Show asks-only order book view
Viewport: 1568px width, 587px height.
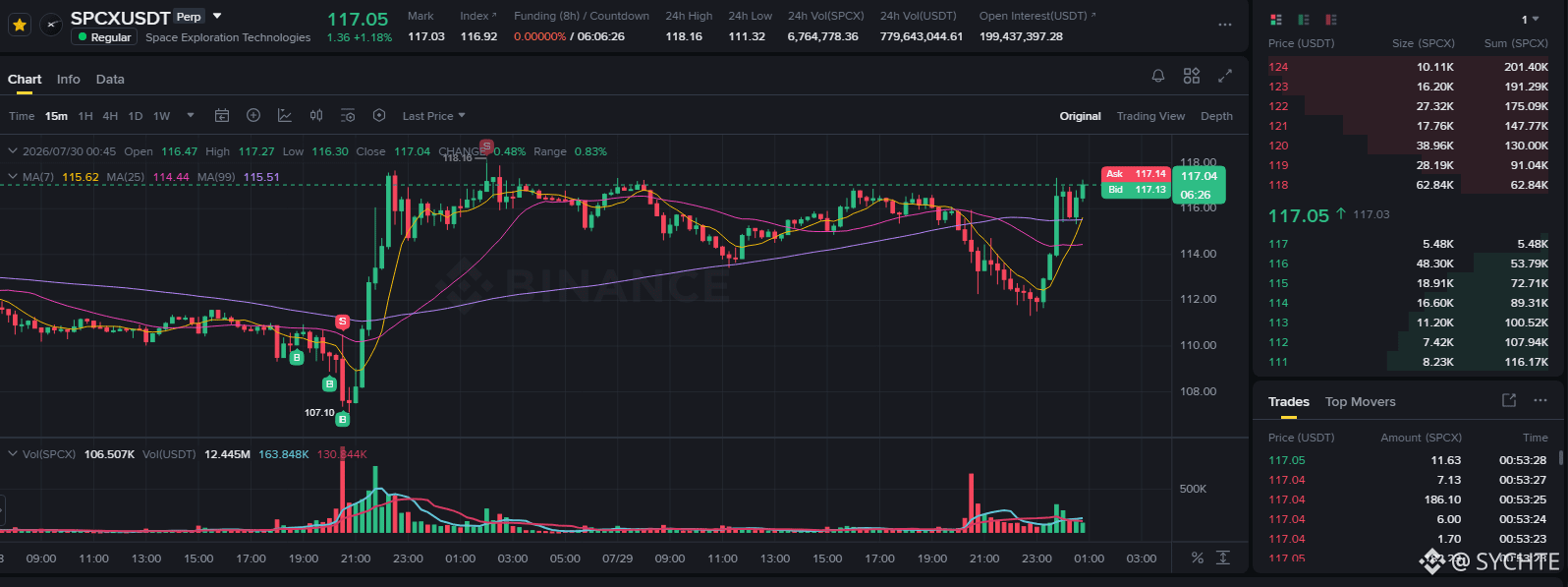(x=1331, y=20)
